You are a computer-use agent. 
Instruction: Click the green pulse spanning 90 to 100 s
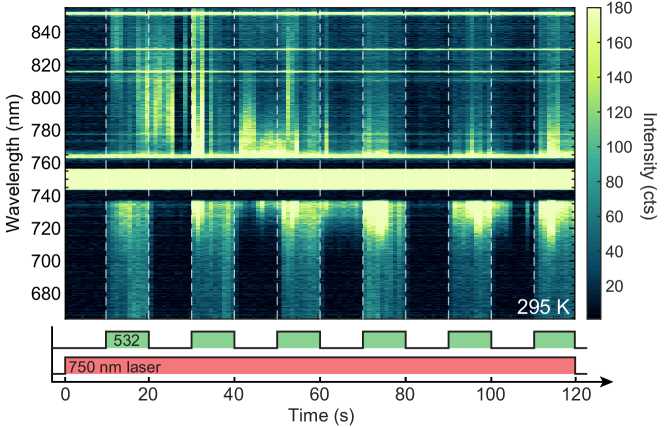tap(470, 340)
